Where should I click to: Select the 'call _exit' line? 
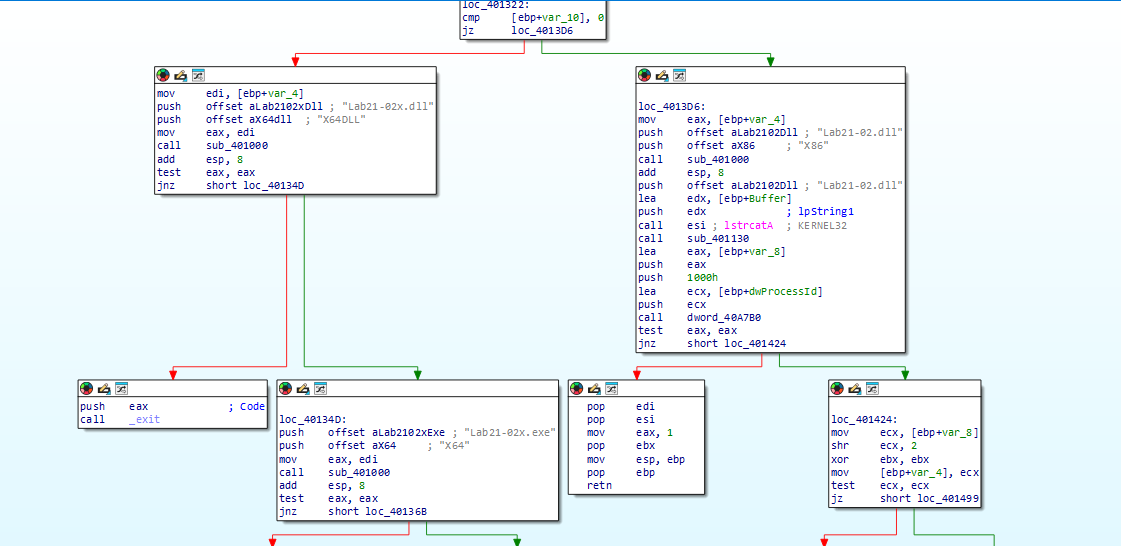pyautogui.click(x=120, y=420)
